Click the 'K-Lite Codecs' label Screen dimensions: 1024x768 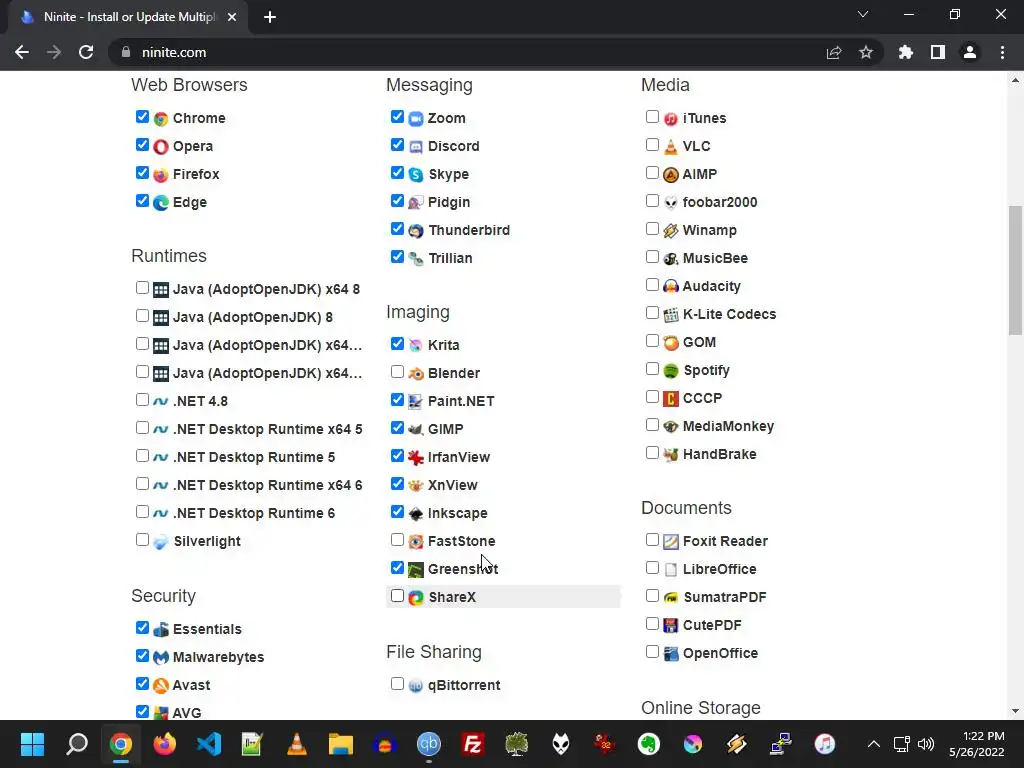coord(729,314)
